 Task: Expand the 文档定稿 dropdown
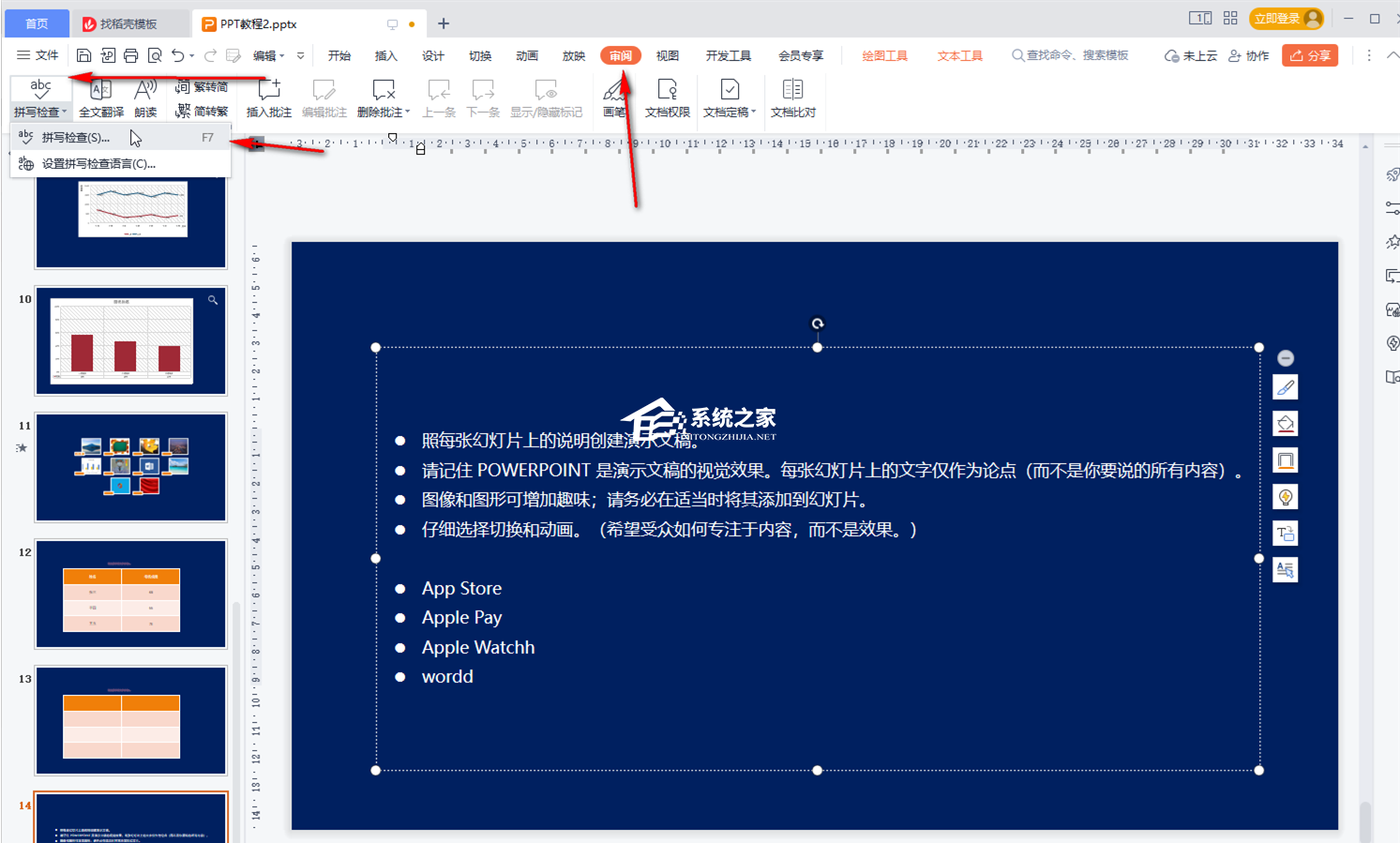click(754, 113)
